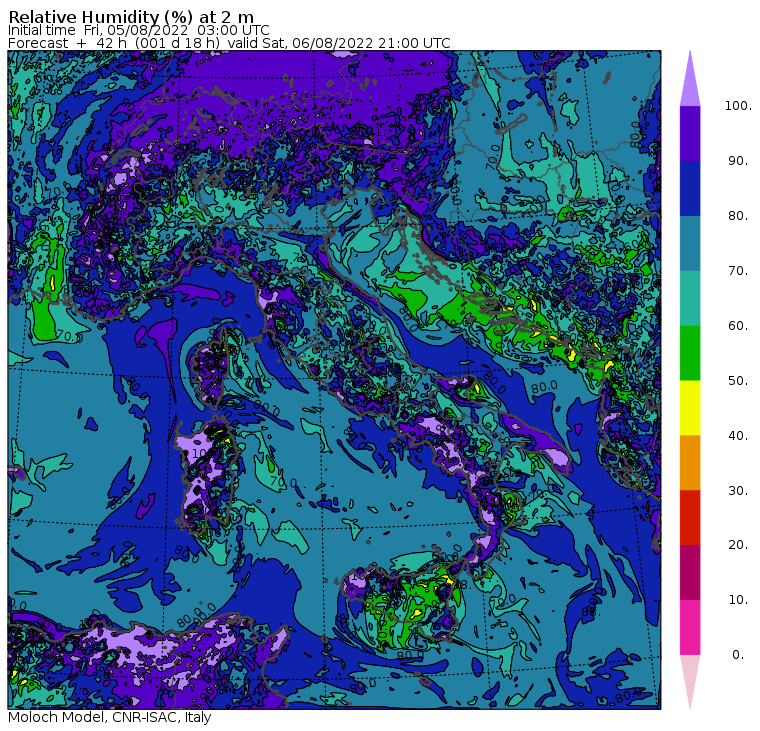Select the teal 60–70 legend color band
Image resolution: width=760 pixels, height=731 pixels.
[690, 298]
